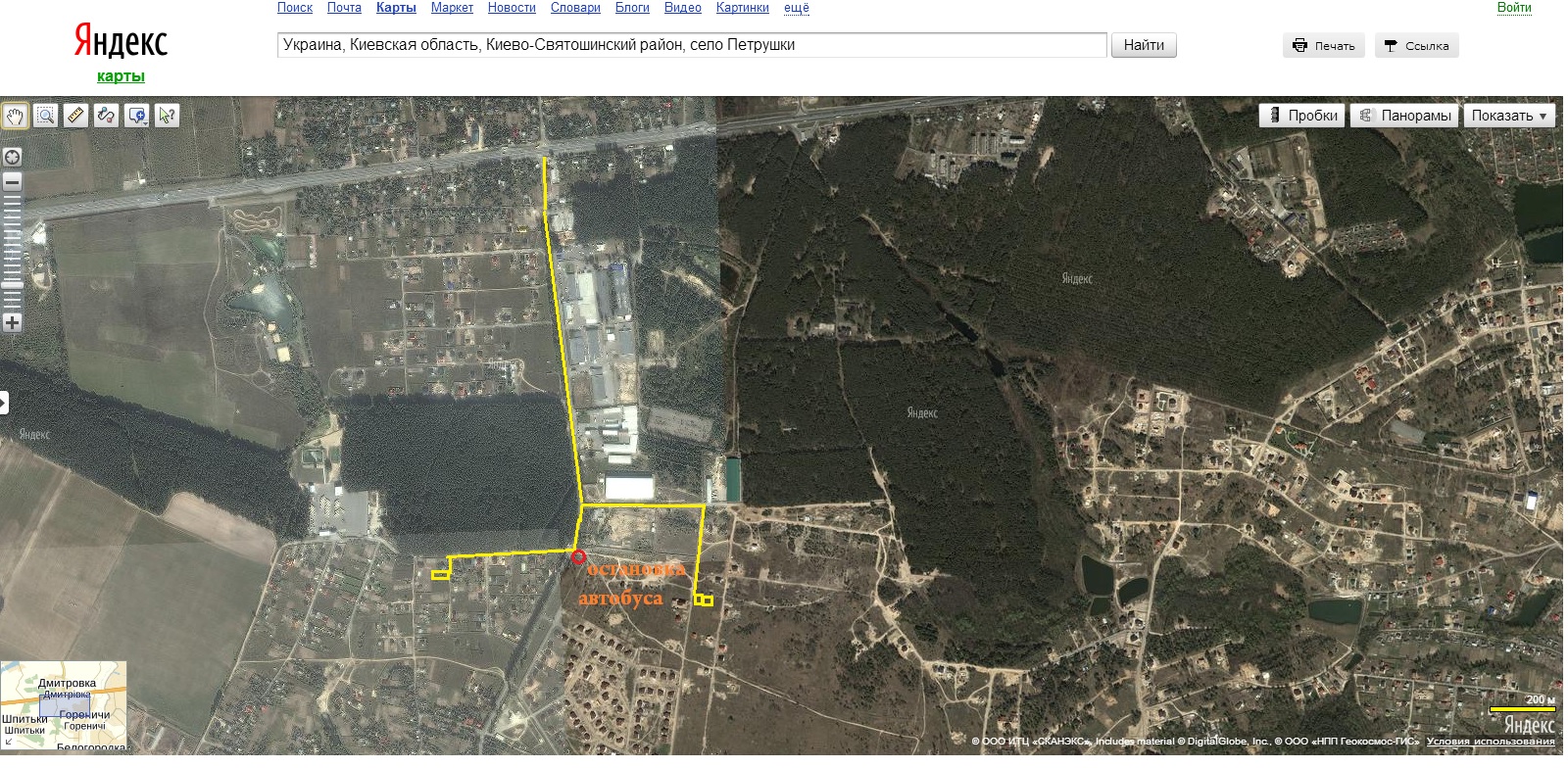Toggle the Пробки traffic layer
Screen dimensions: 1568x768
(x=1302, y=116)
